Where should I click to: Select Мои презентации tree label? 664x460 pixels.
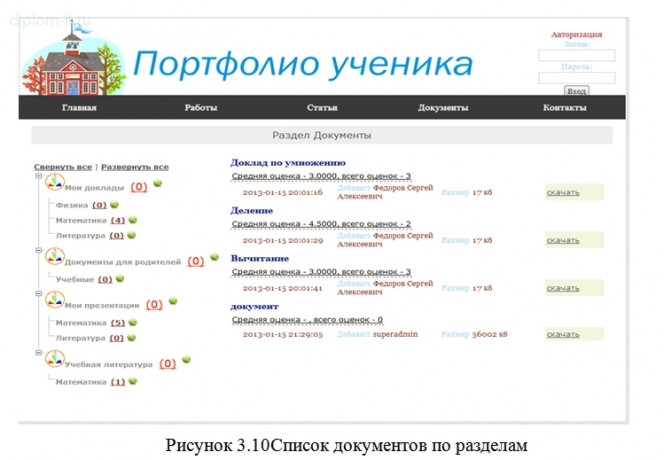102,305
